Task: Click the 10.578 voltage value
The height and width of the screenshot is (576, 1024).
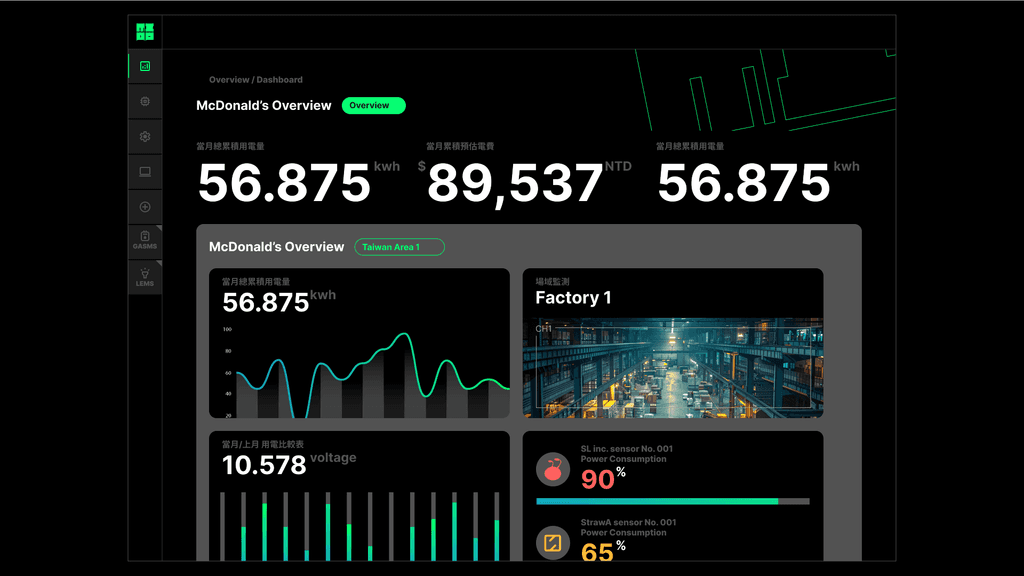Action: 264,465
